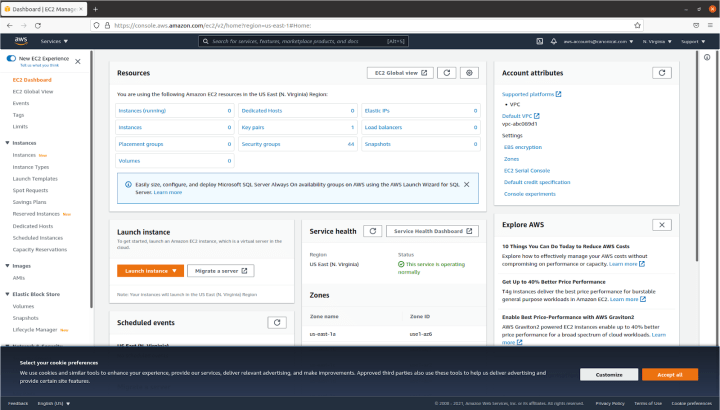Reload the browser page
The width and height of the screenshot is (720, 410).
38,26
